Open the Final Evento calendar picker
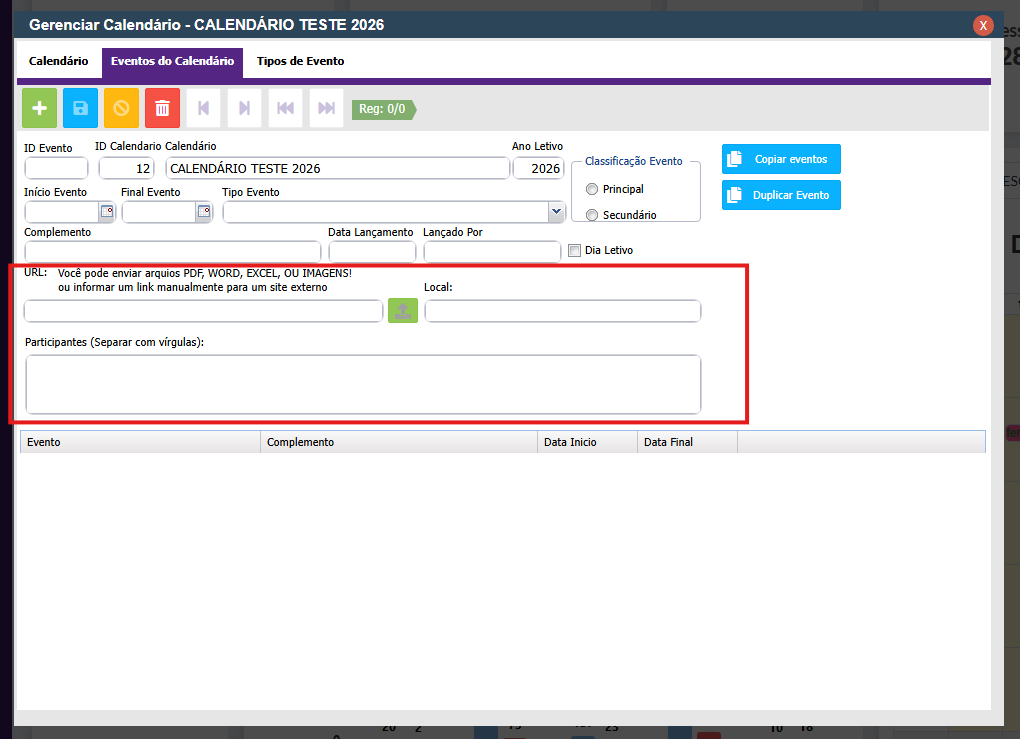Viewport: 1020px width, 739px height. [204, 211]
